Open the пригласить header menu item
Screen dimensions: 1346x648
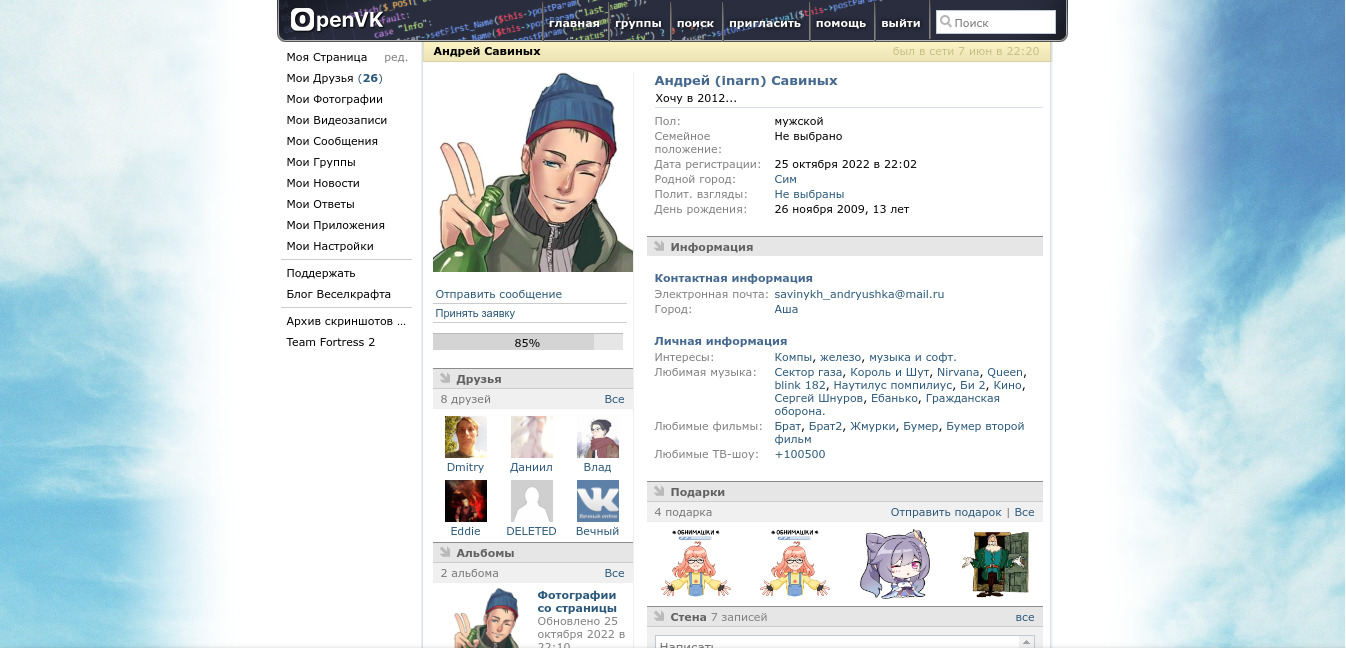pos(765,23)
